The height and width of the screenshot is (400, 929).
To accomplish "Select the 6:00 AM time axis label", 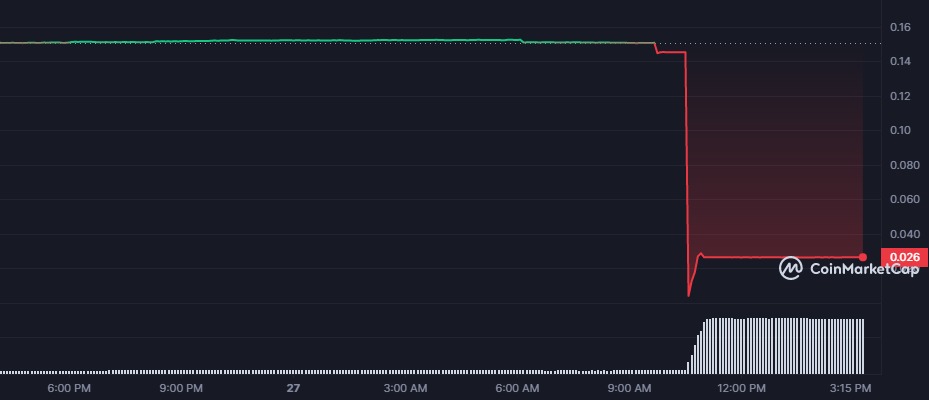I will [518, 387].
